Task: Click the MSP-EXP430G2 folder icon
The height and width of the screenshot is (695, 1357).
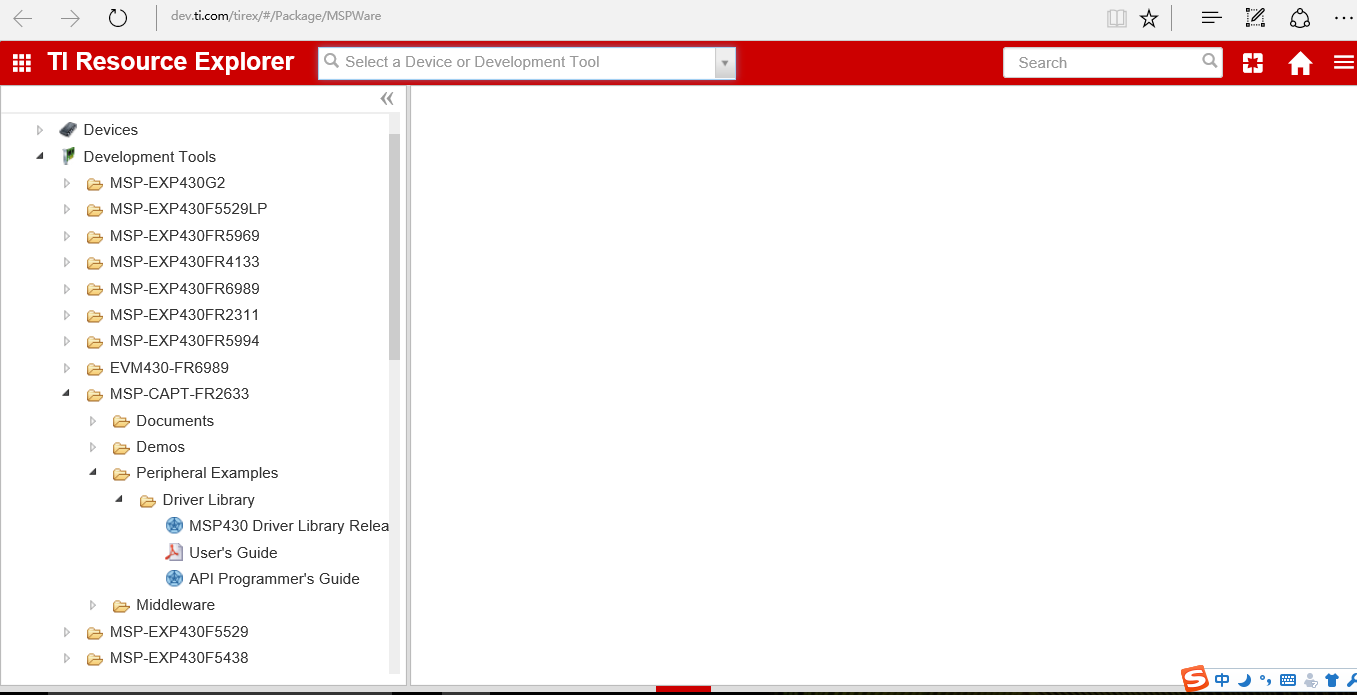Action: click(95, 183)
